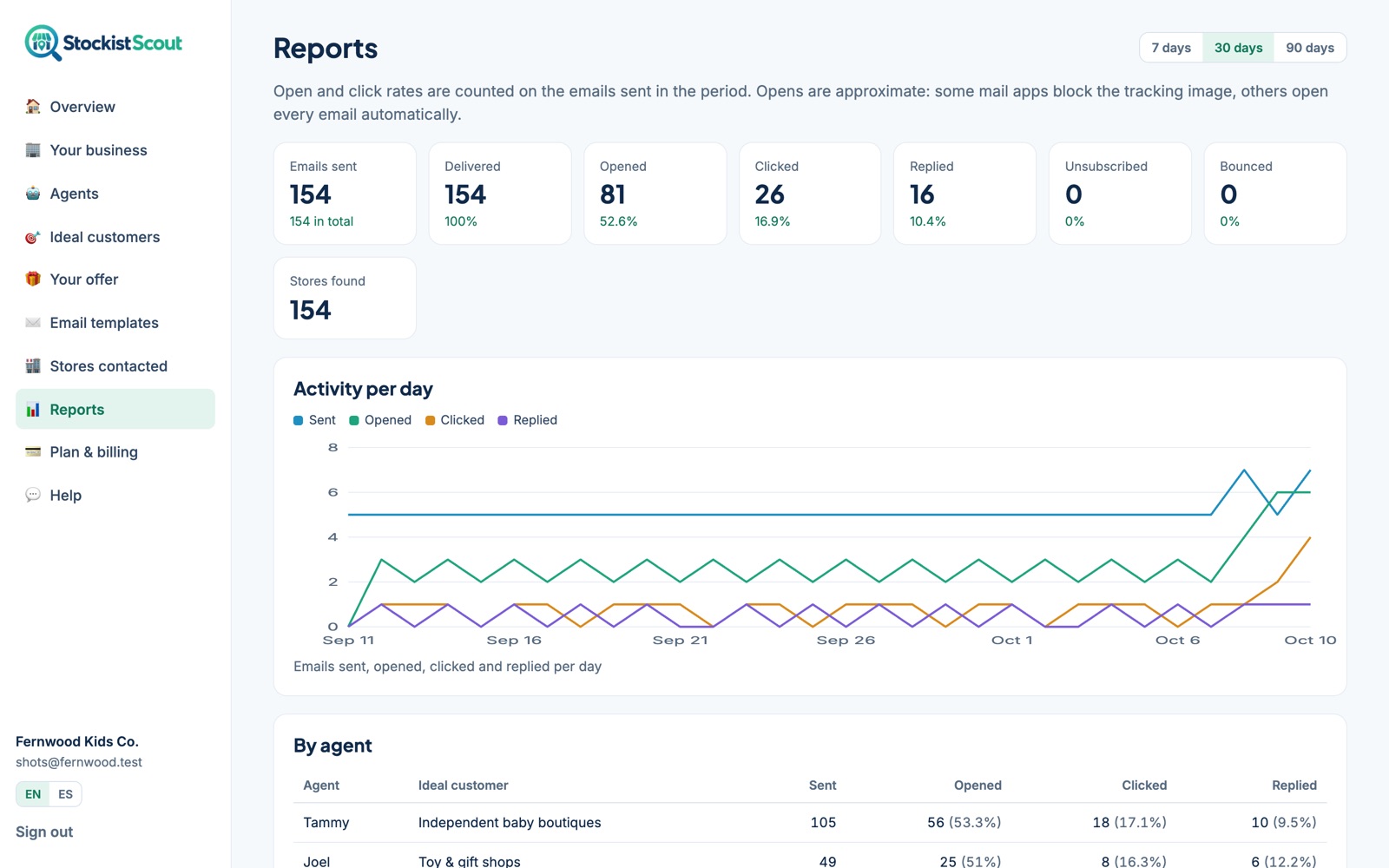Click the Sent column header
Viewport: 1389px width, 868px height.
click(822, 786)
